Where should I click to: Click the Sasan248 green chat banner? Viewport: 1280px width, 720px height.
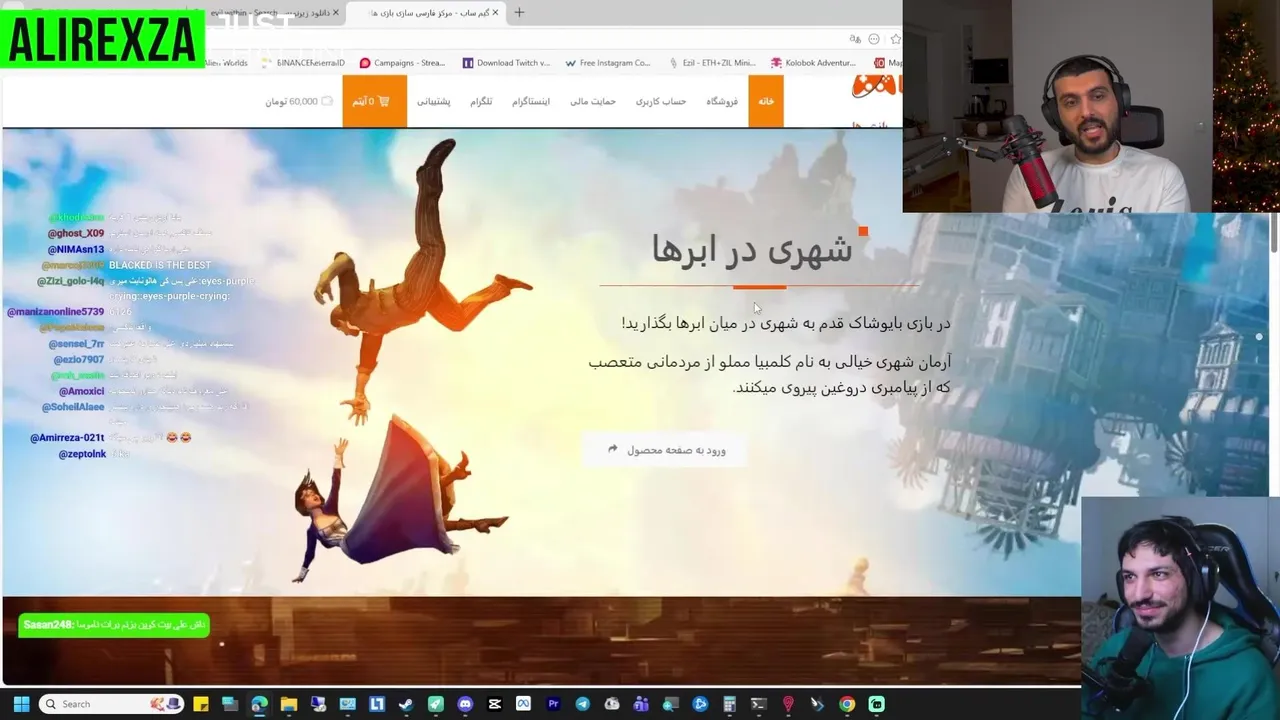(114, 625)
